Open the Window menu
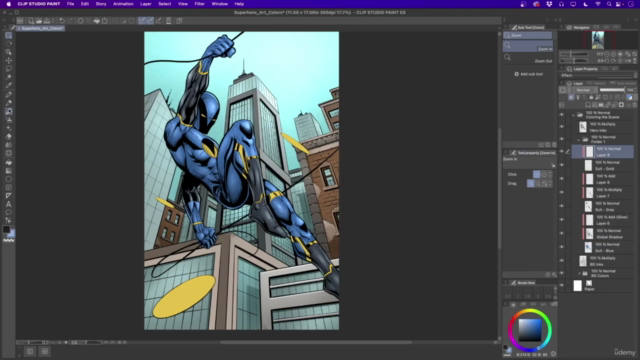 click(220, 4)
